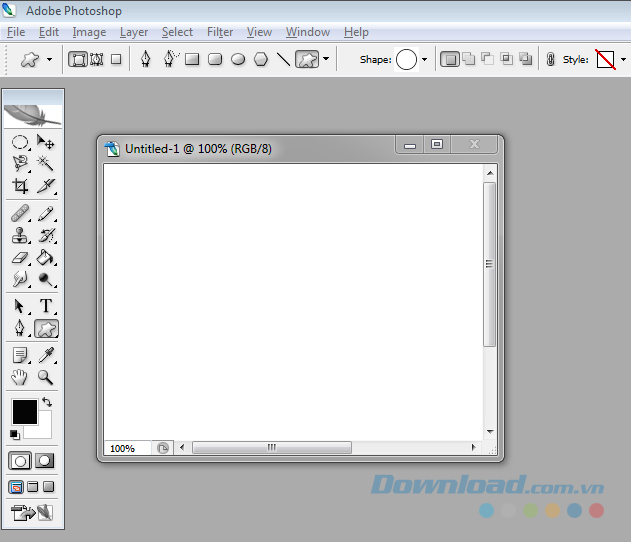Pick the Crop tool
Screen dimensions: 631x542
(x=20, y=186)
